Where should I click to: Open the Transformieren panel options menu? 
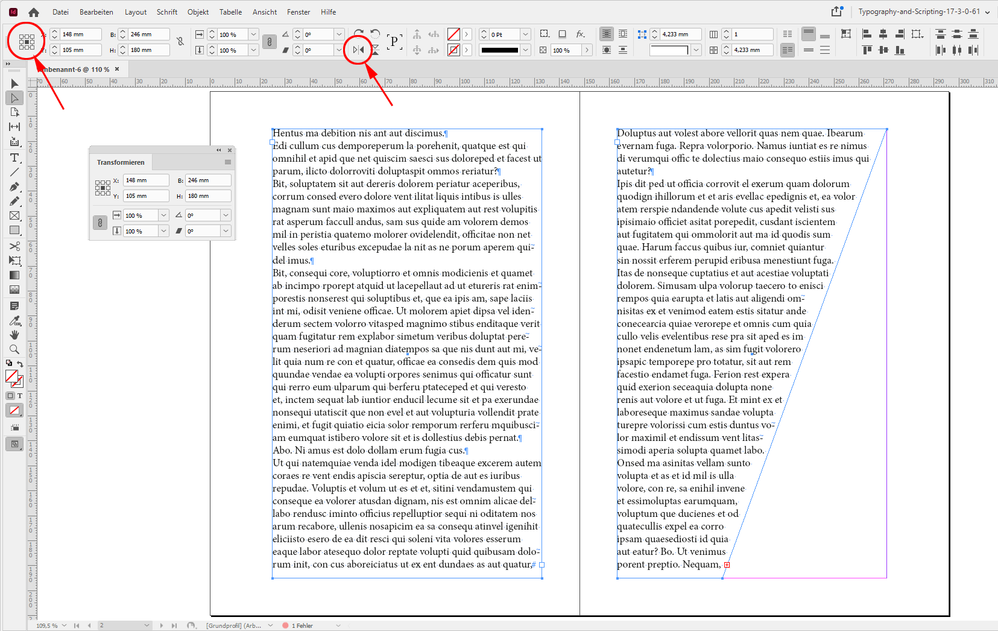click(228, 162)
